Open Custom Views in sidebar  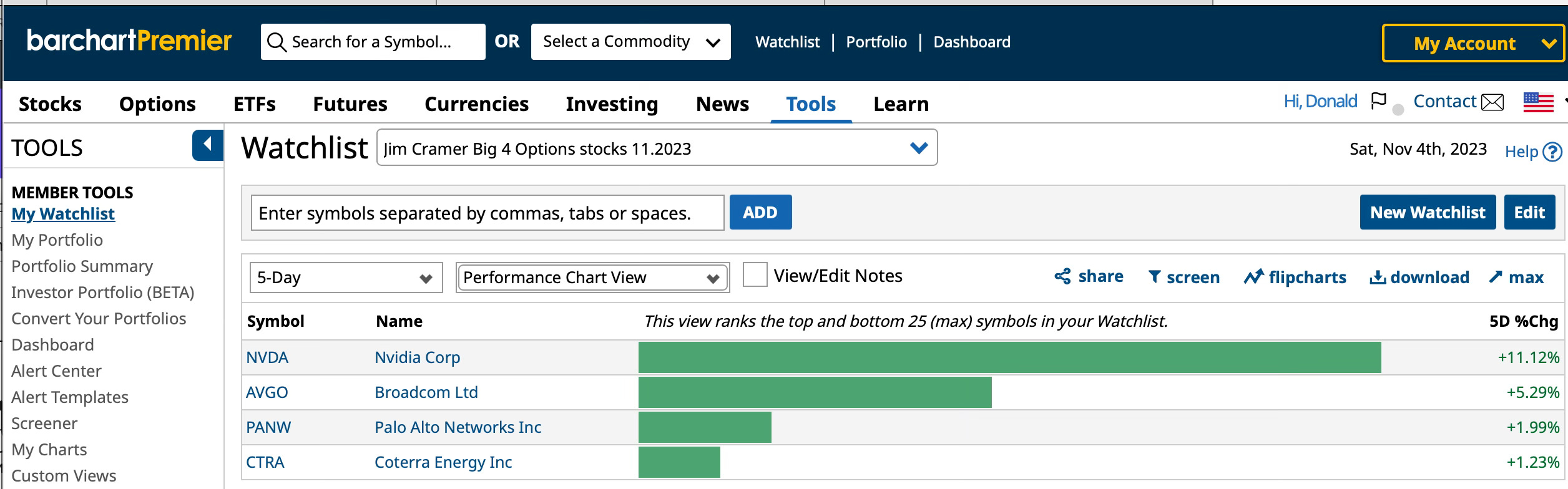pyautogui.click(x=64, y=476)
